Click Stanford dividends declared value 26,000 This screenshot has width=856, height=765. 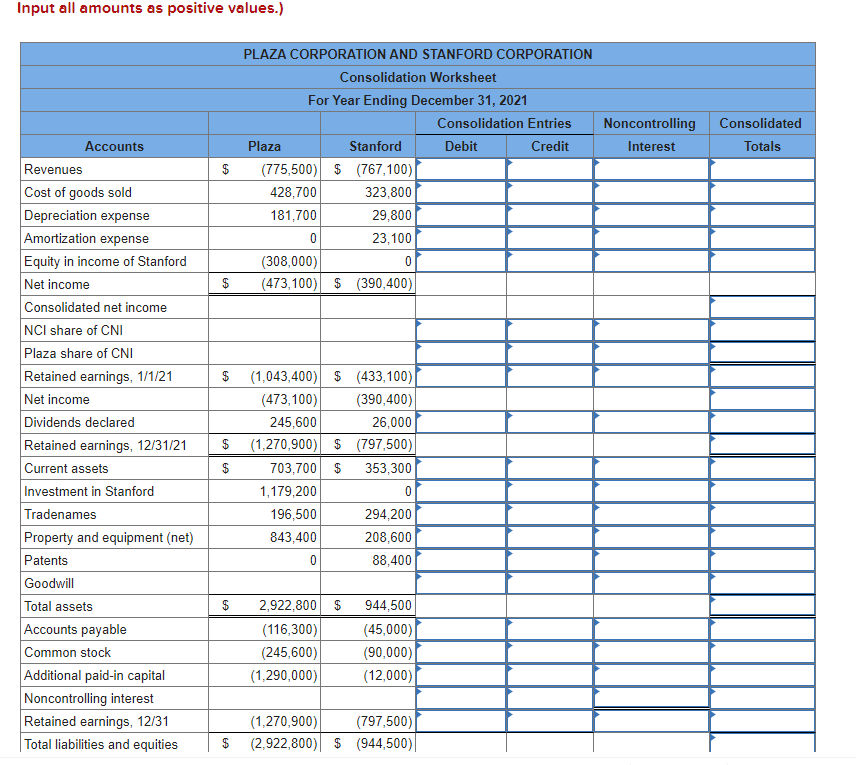tap(391, 422)
